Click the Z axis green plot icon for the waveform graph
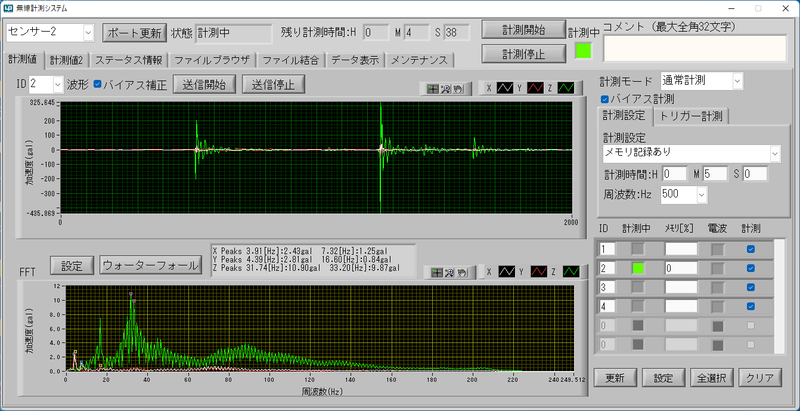The image size is (800, 411). click(x=566, y=88)
